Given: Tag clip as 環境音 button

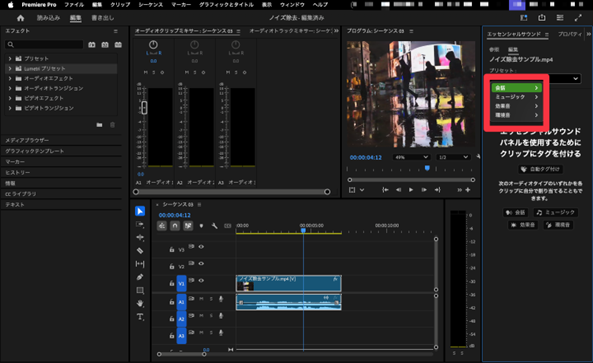Looking at the screenshot, I should (558, 225).
